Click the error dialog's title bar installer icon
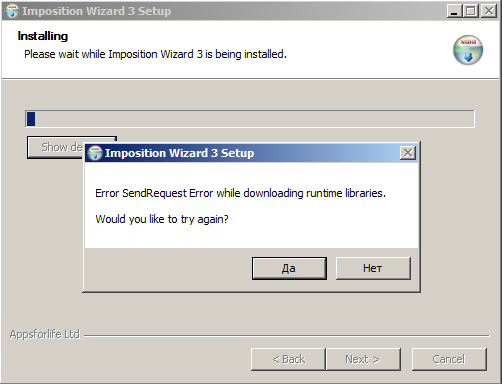 tap(95, 153)
